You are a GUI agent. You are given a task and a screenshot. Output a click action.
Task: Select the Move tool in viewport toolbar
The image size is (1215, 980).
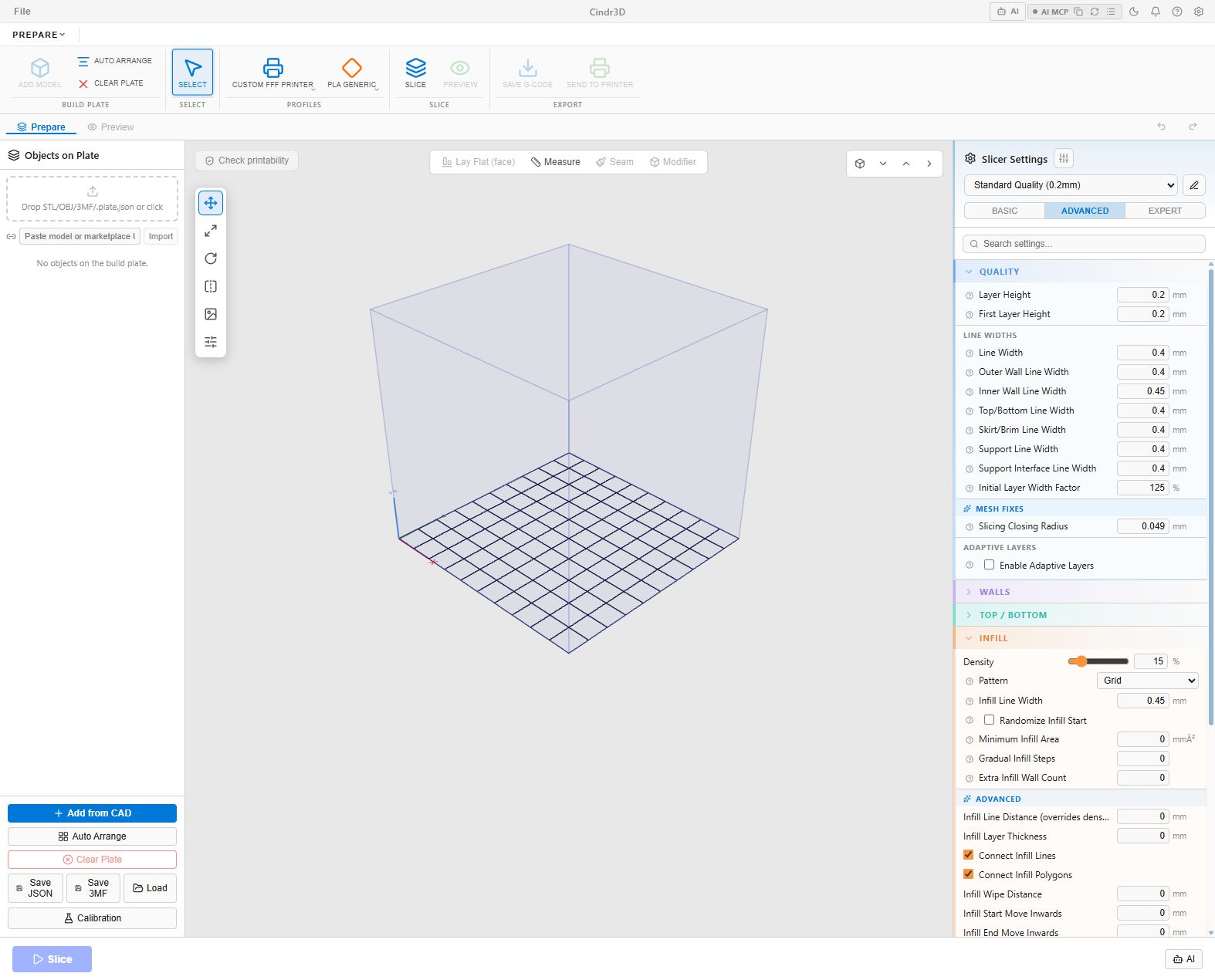pyautogui.click(x=211, y=203)
